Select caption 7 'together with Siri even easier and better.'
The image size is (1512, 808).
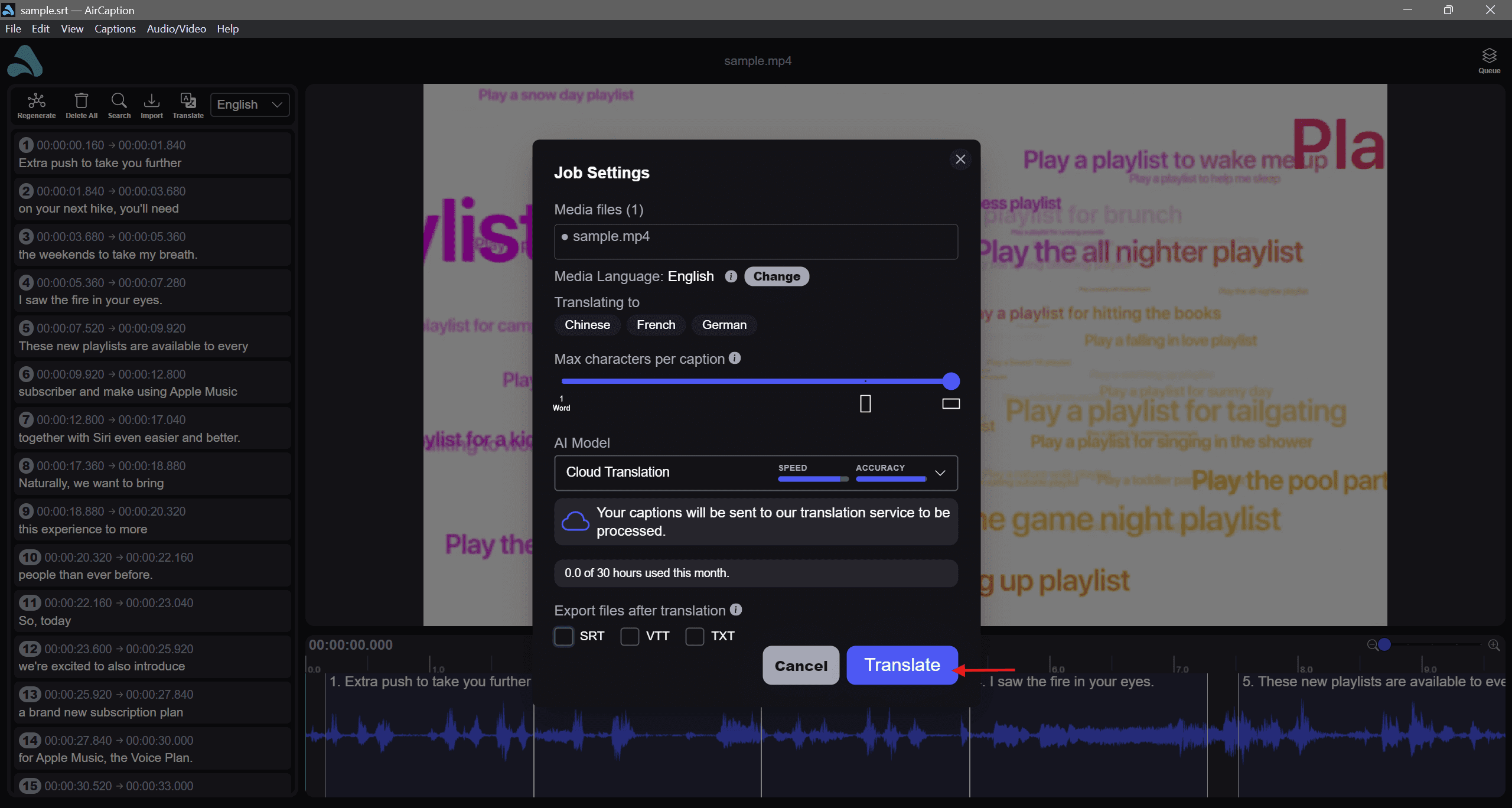152,428
